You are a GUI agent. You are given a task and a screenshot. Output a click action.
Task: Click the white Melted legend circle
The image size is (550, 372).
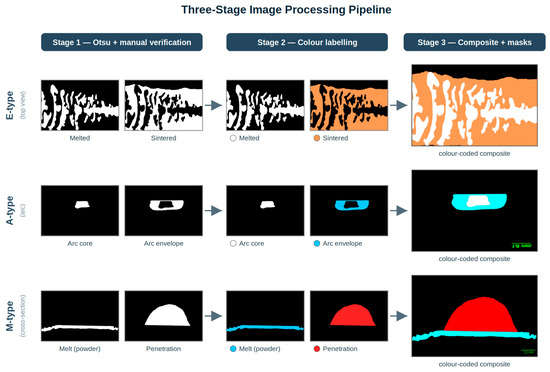pyautogui.click(x=233, y=138)
